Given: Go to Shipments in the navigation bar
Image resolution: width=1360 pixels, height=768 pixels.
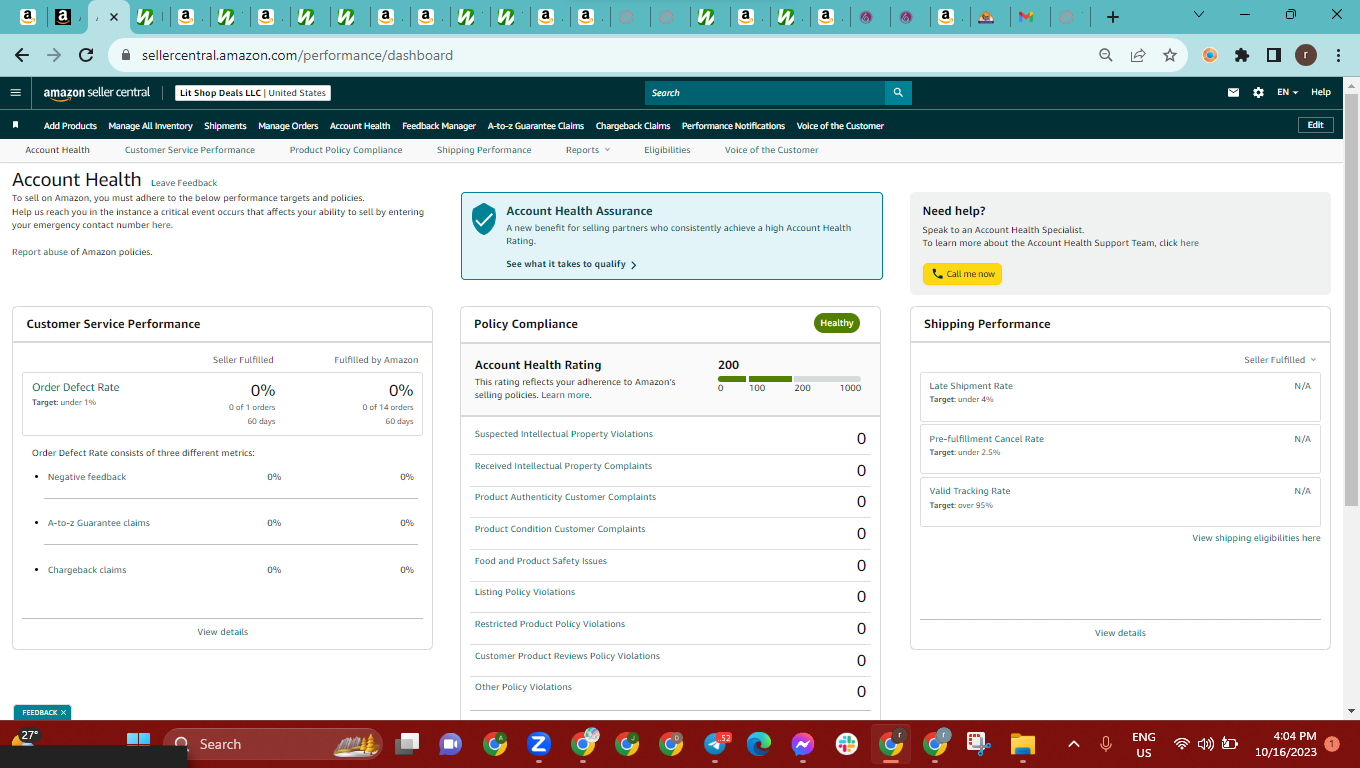Looking at the screenshot, I should coord(225,126).
